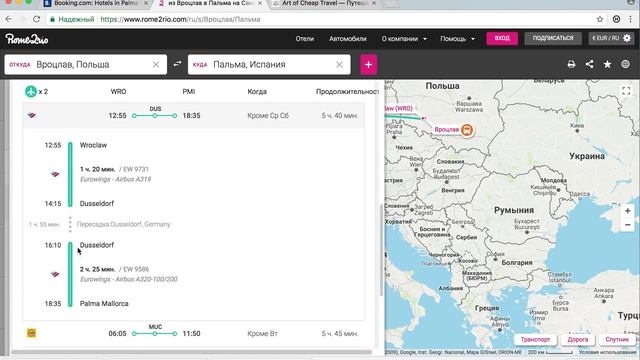The width and height of the screenshot is (640, 360).
Task: Open the О компании dropdown
Action: tap(404, 39)
